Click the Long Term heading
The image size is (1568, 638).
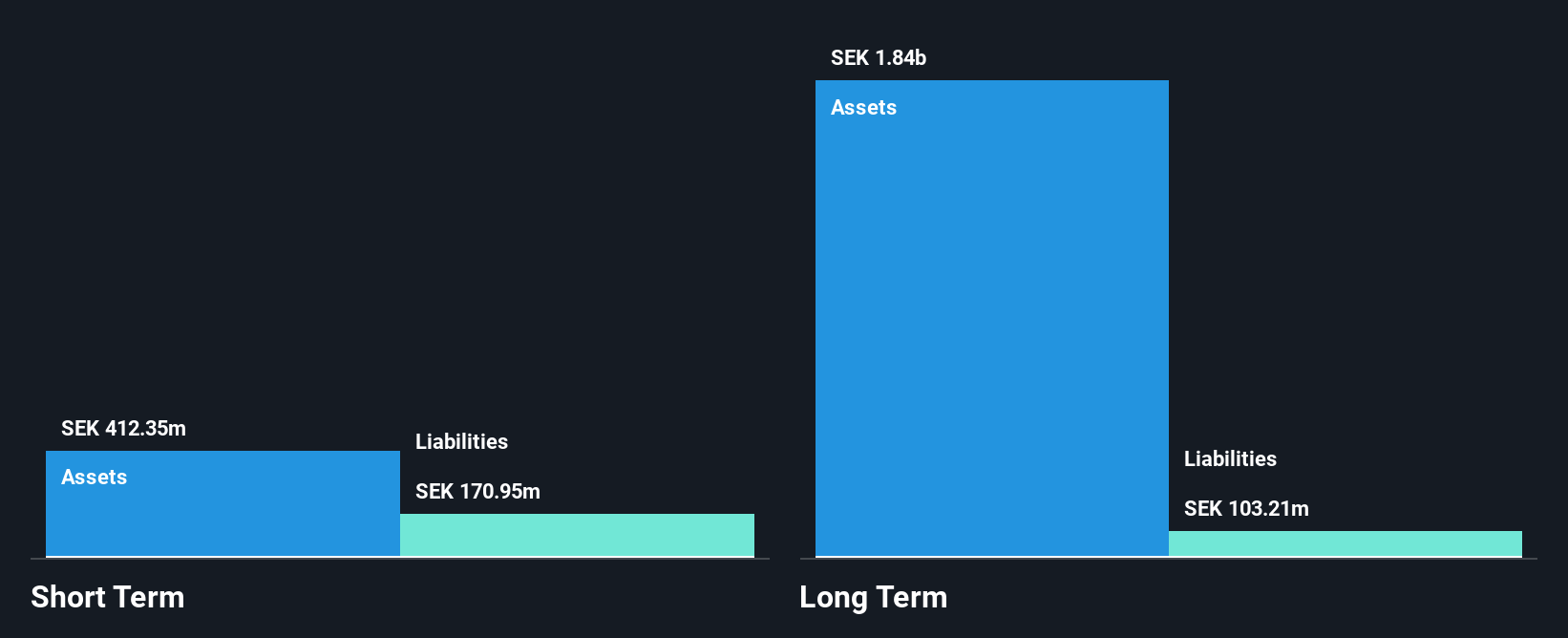tap(874, 597)
